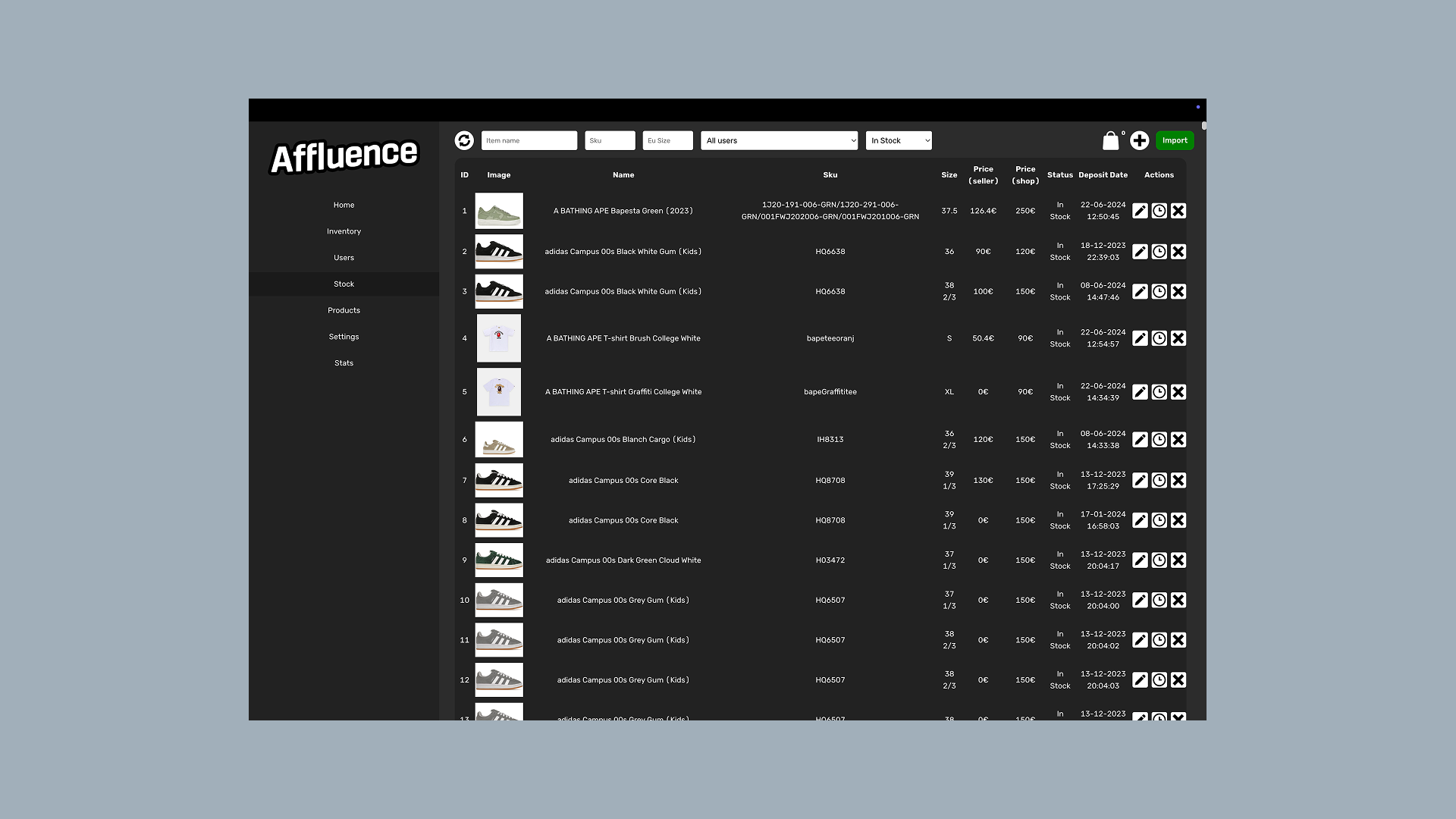Edit the Dark Green Cloud White row

[x=1140, y=560]
